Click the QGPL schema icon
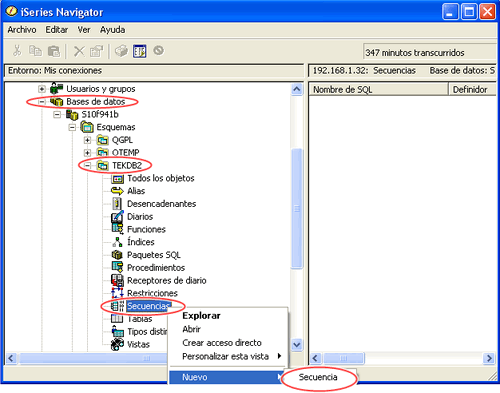The width and height of the screenshot is (500, 393). point(102,140)
